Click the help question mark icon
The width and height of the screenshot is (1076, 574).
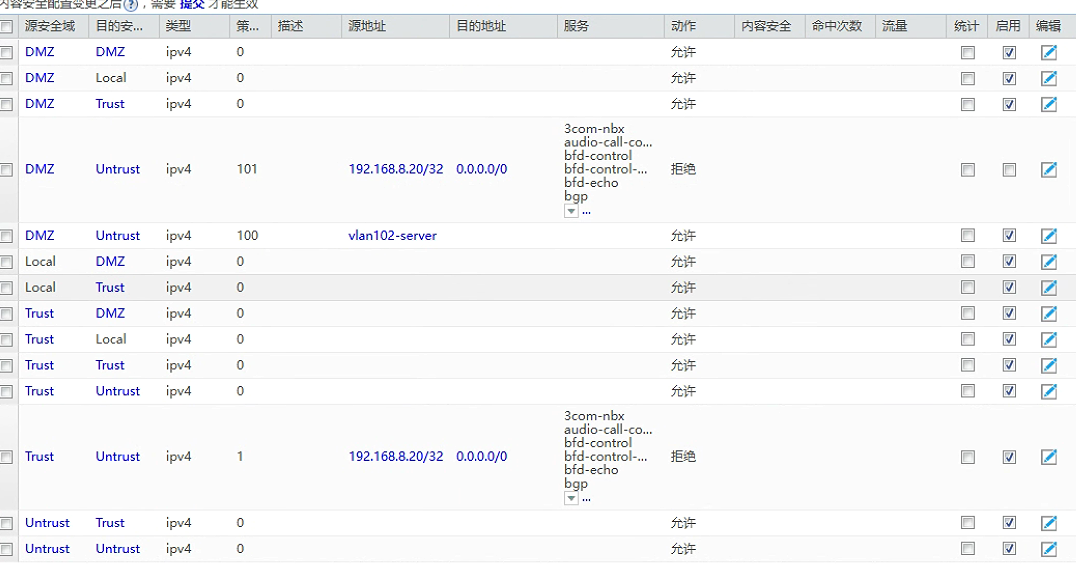[131, 5]
